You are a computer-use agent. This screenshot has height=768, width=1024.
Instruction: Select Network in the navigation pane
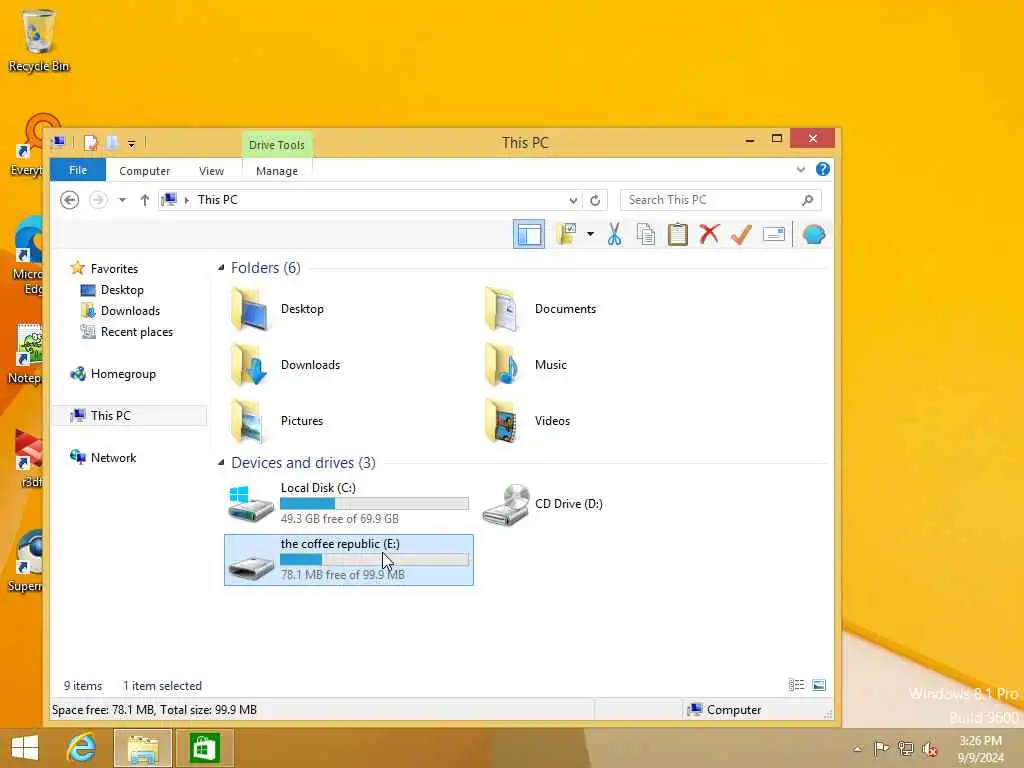pyautogui.click(x=113, y=458)
